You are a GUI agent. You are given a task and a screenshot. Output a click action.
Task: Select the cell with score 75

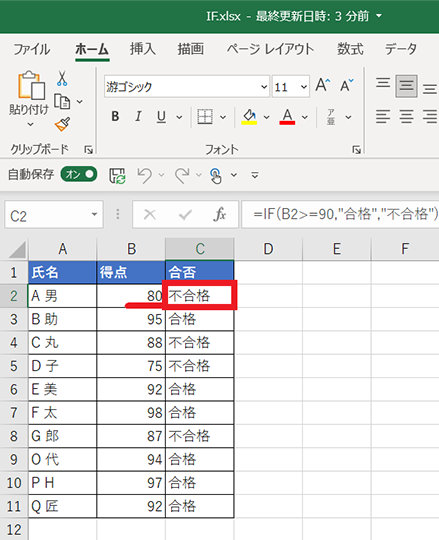[x=131, y=366]
